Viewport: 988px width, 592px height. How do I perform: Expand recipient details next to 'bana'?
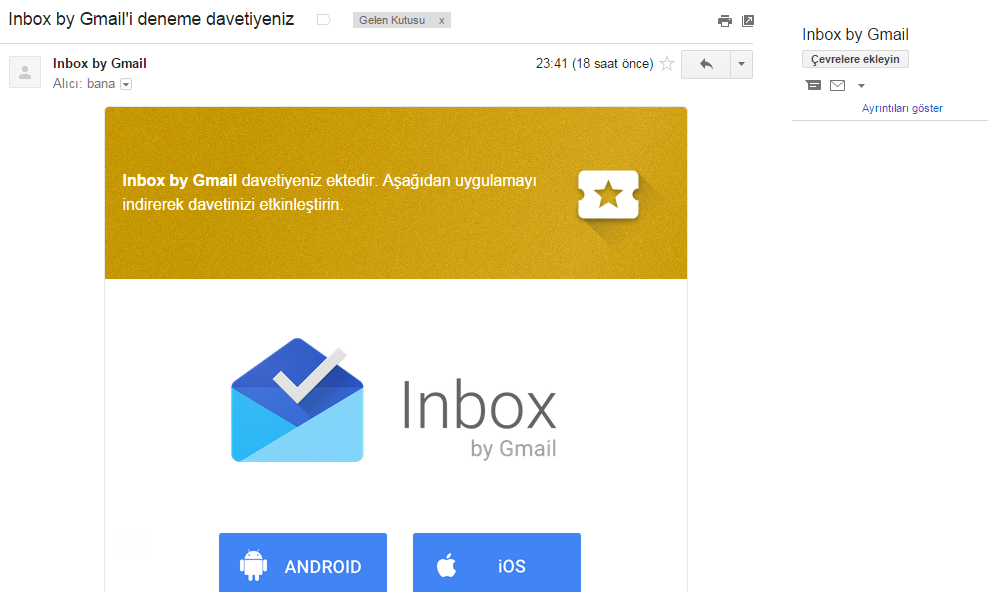(126, 84)
